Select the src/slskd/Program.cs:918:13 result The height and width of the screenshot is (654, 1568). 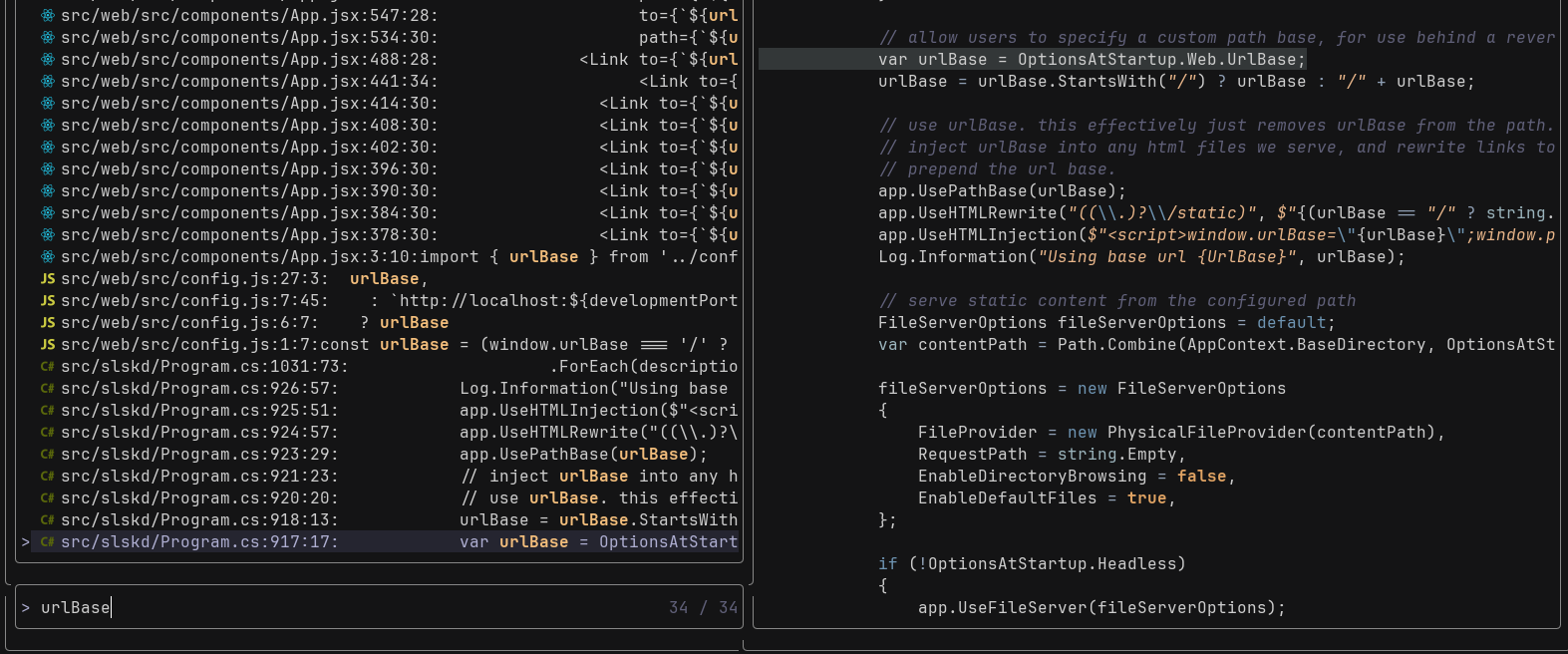199,520
